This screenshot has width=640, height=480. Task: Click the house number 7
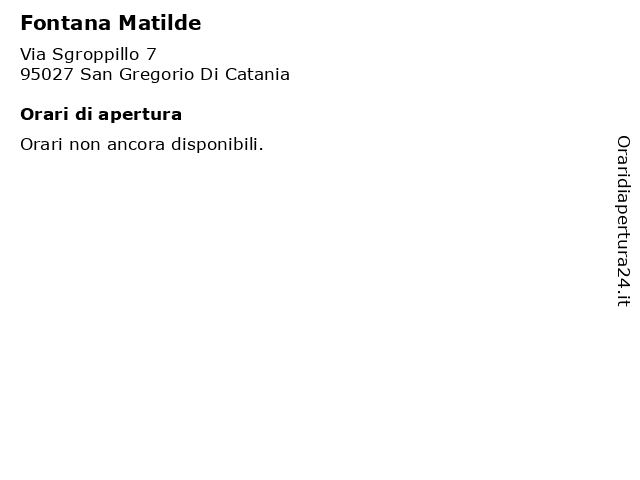pos(151,54)
